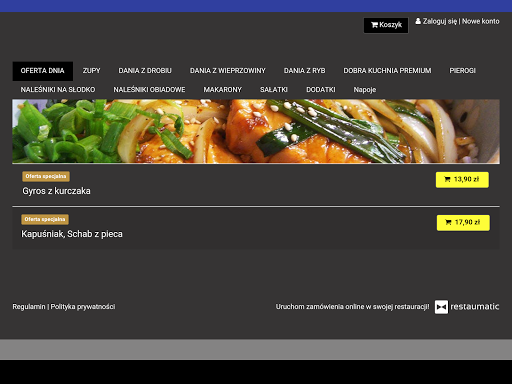Click the Kapuśniak, Schab z pieca dish name
The height and width of the screenshot is (384, 512).
tap(72, 234)
